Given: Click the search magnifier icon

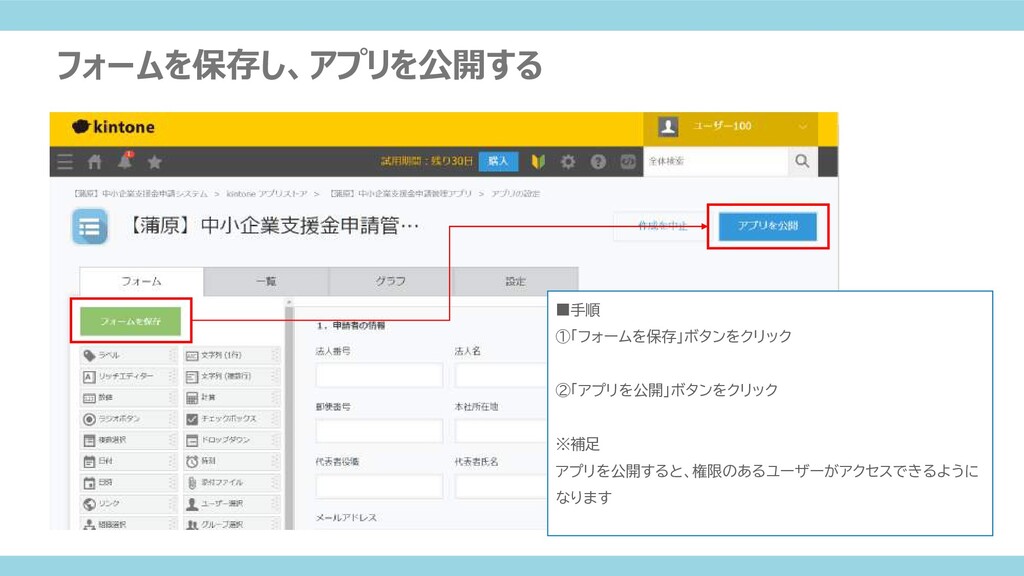Looking at the screenshot, I should click(x=802, y=161).
